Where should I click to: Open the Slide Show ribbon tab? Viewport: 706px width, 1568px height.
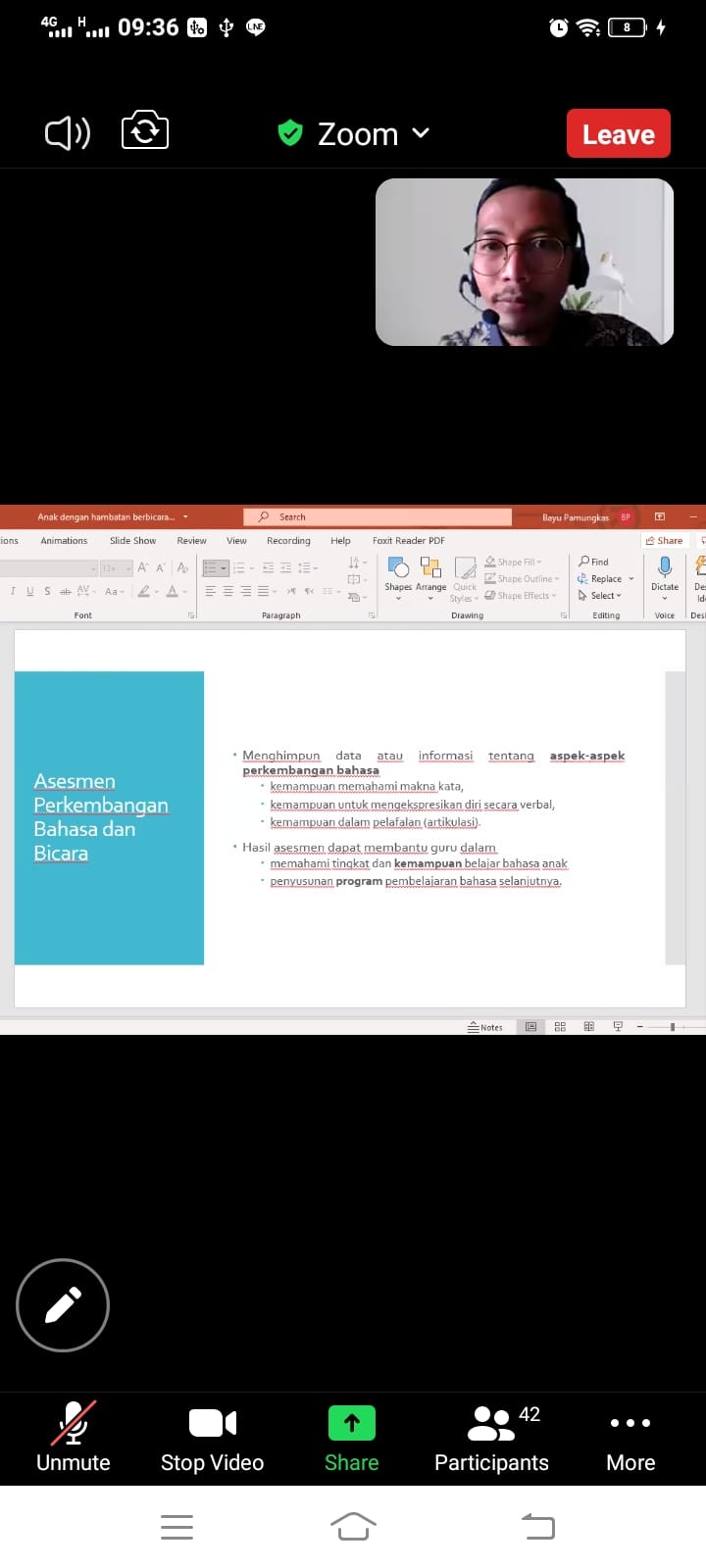click(x=132, y=541)
